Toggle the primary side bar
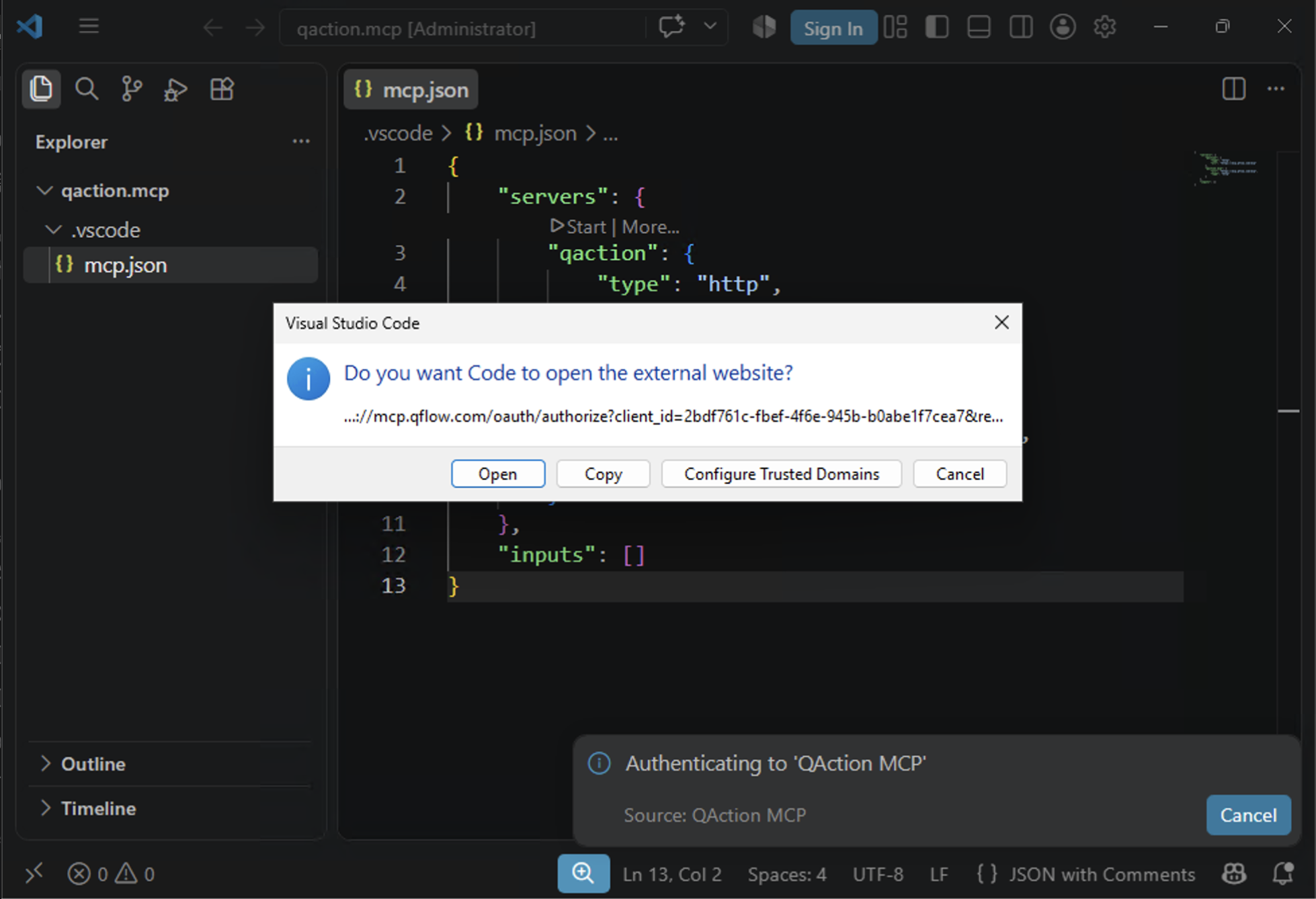 coord(937,27)
